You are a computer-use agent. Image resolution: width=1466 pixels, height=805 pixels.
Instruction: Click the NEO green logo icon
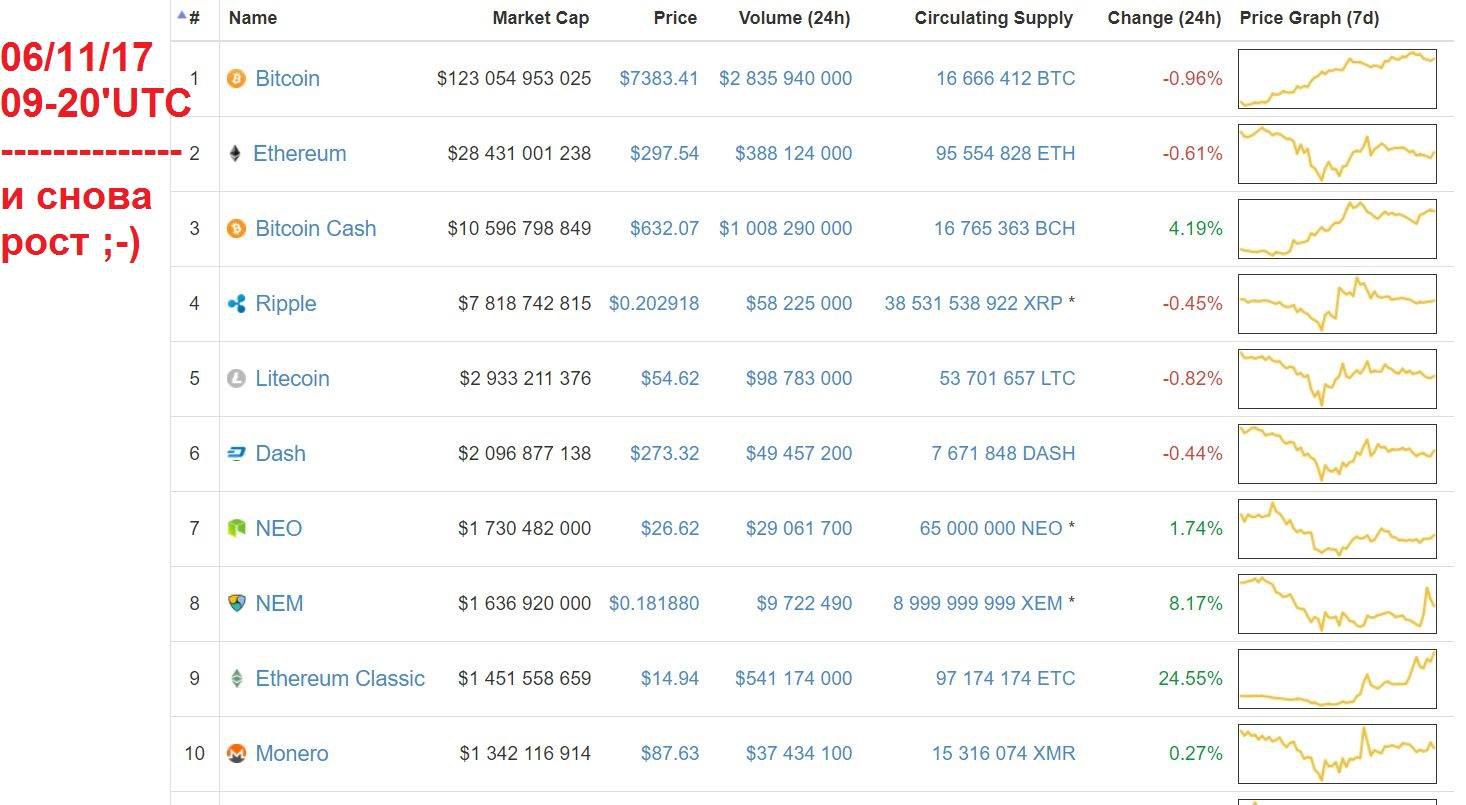[x=236, y=528]
